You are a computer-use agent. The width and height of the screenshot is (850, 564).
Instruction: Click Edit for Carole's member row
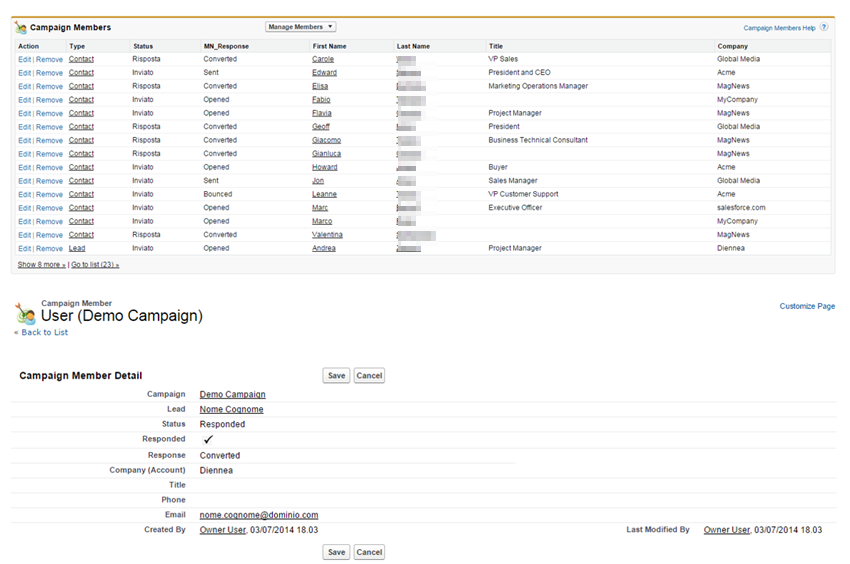pos(24,59)
